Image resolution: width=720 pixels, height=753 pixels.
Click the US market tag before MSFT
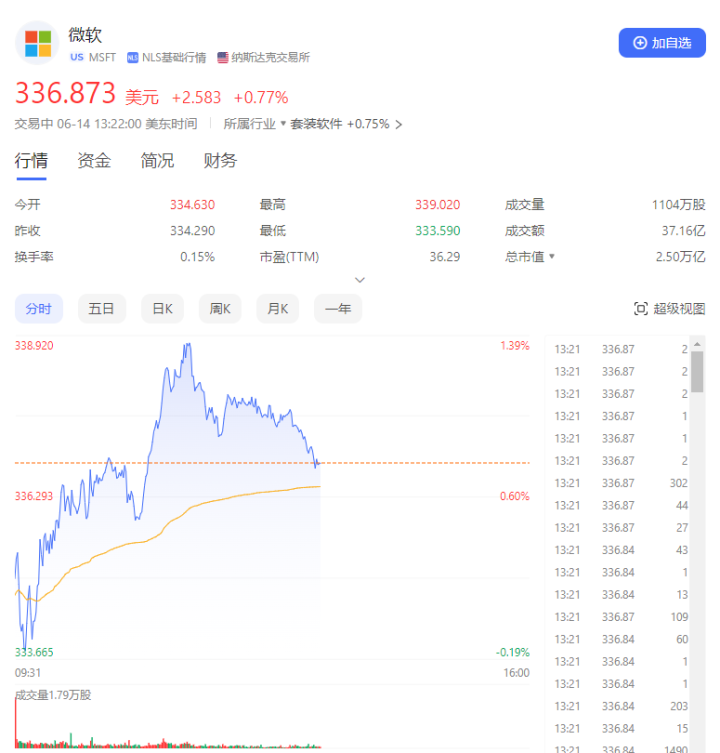coord(77,58)
